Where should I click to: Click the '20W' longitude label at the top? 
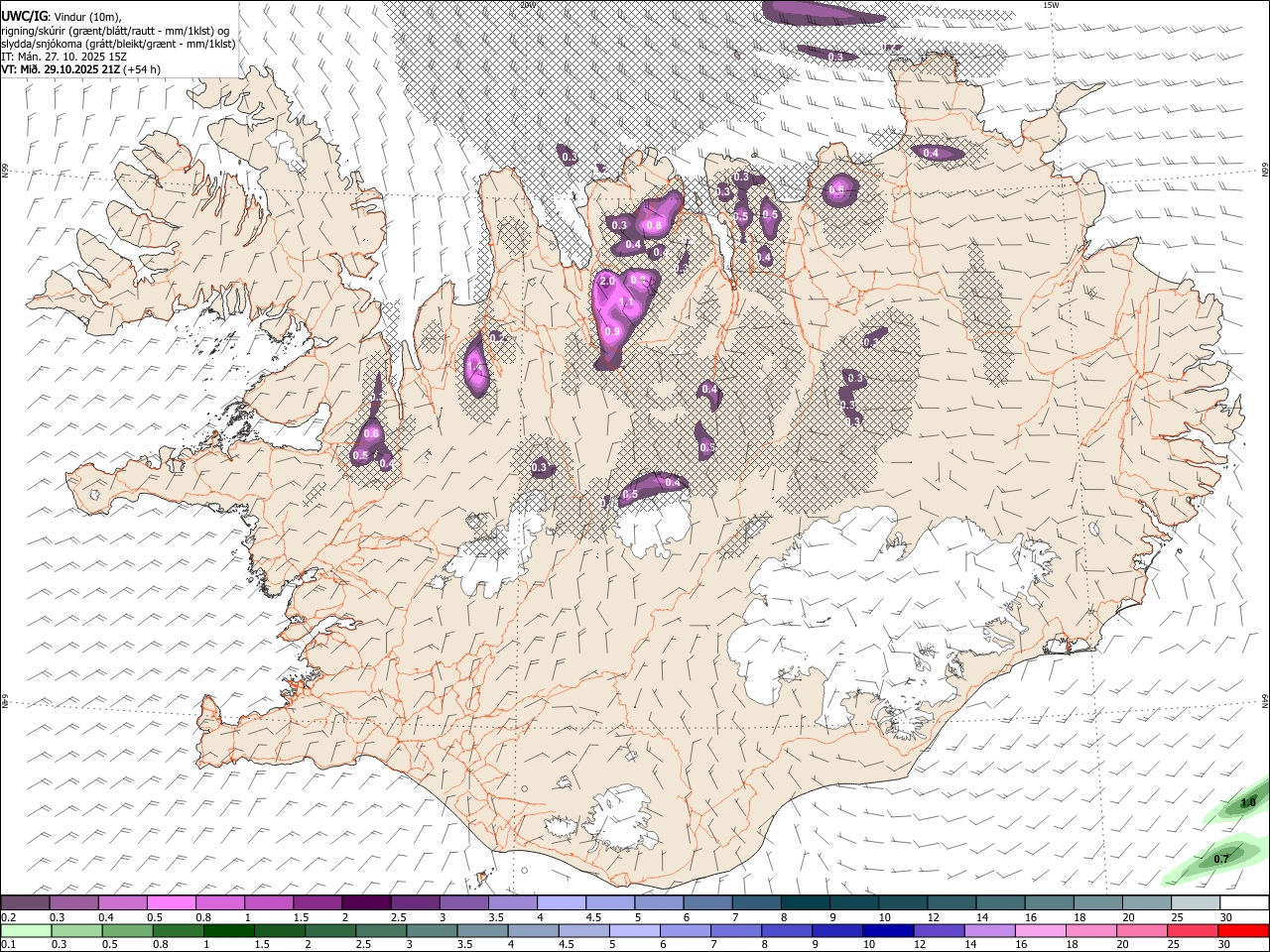[527, 5]
